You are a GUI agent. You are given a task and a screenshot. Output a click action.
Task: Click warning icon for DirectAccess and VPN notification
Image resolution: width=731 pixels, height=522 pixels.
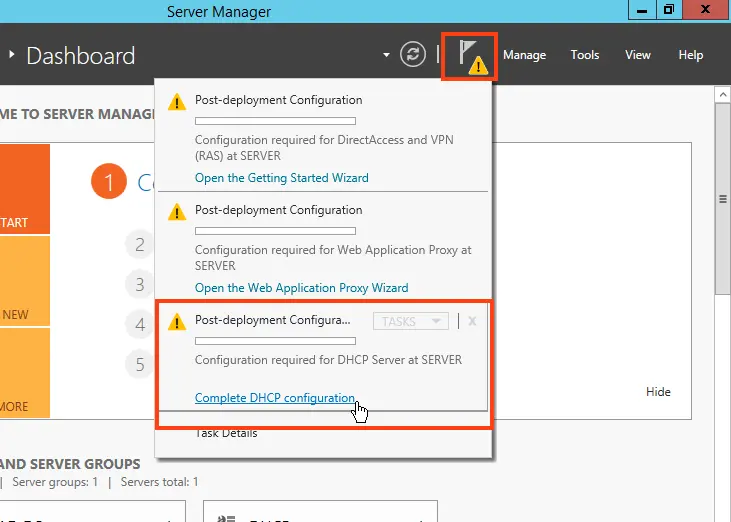click(x=177, y=101)
